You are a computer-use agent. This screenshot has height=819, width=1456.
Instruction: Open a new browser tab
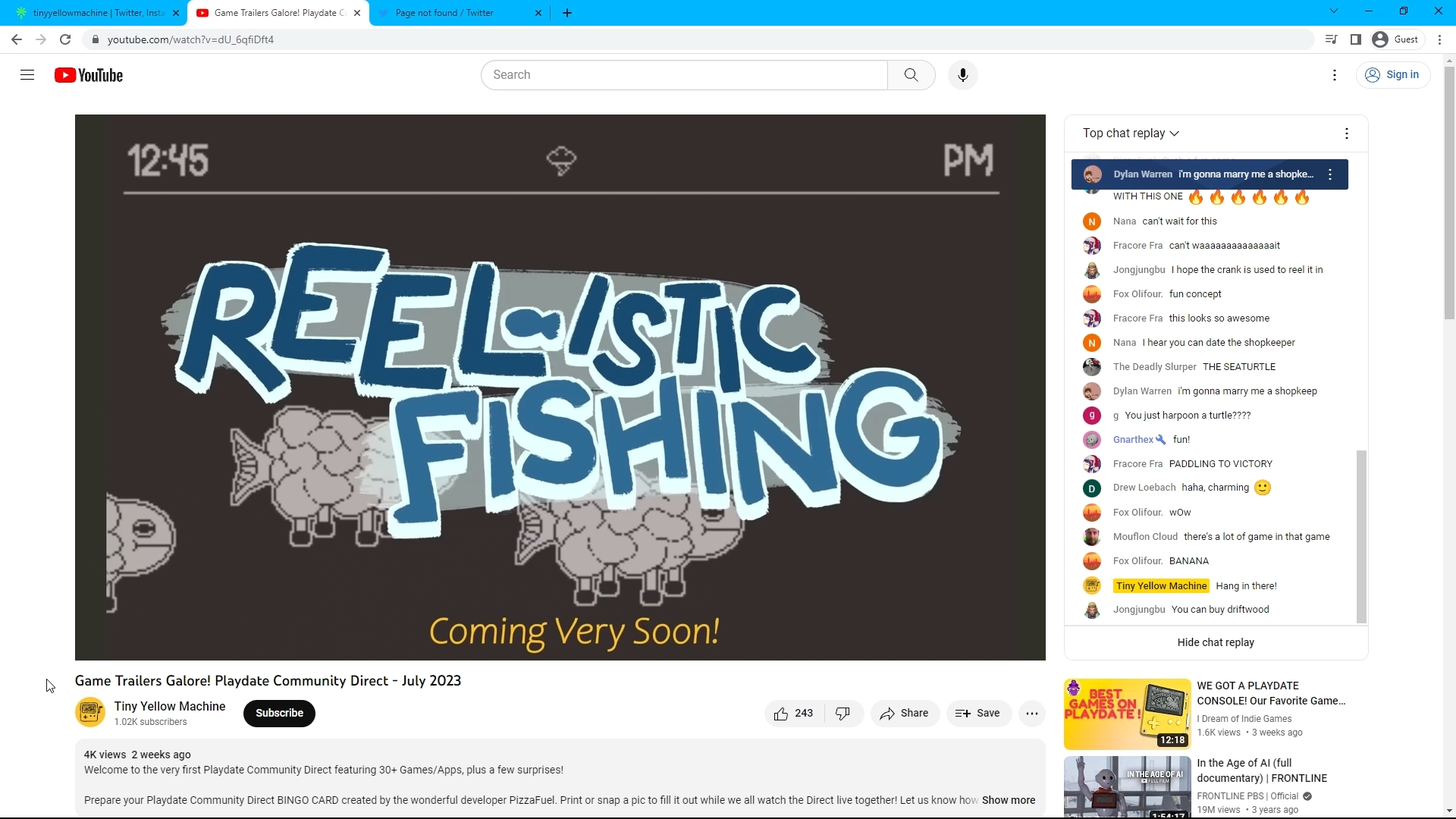[567, 13]
